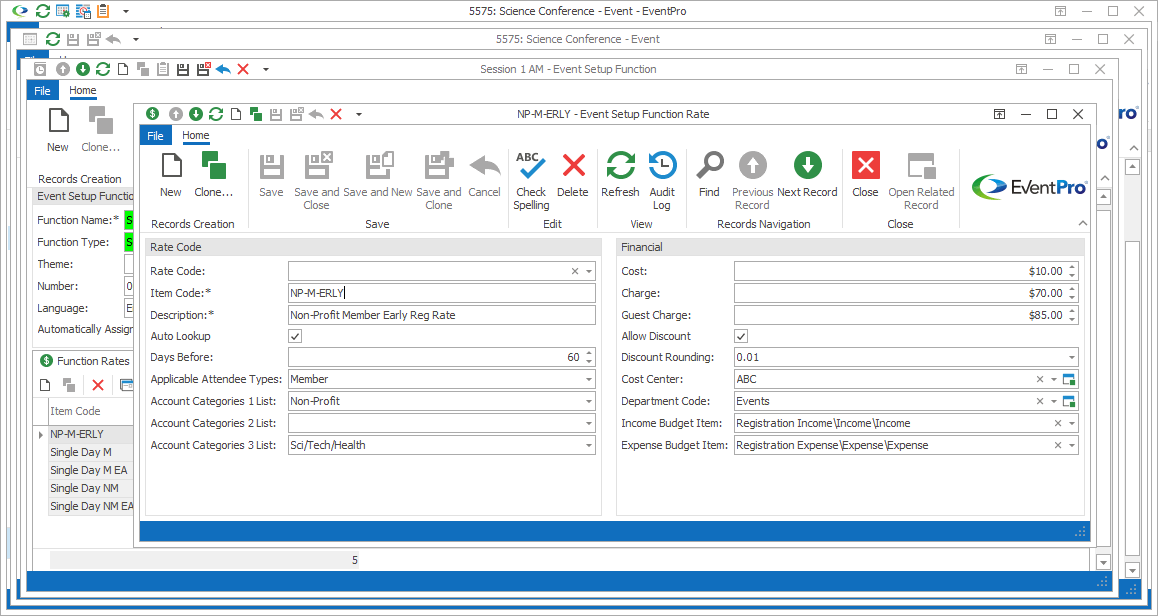Clear the Expense Budget Item value
Screen dimensions: 1158x616
1058,445
